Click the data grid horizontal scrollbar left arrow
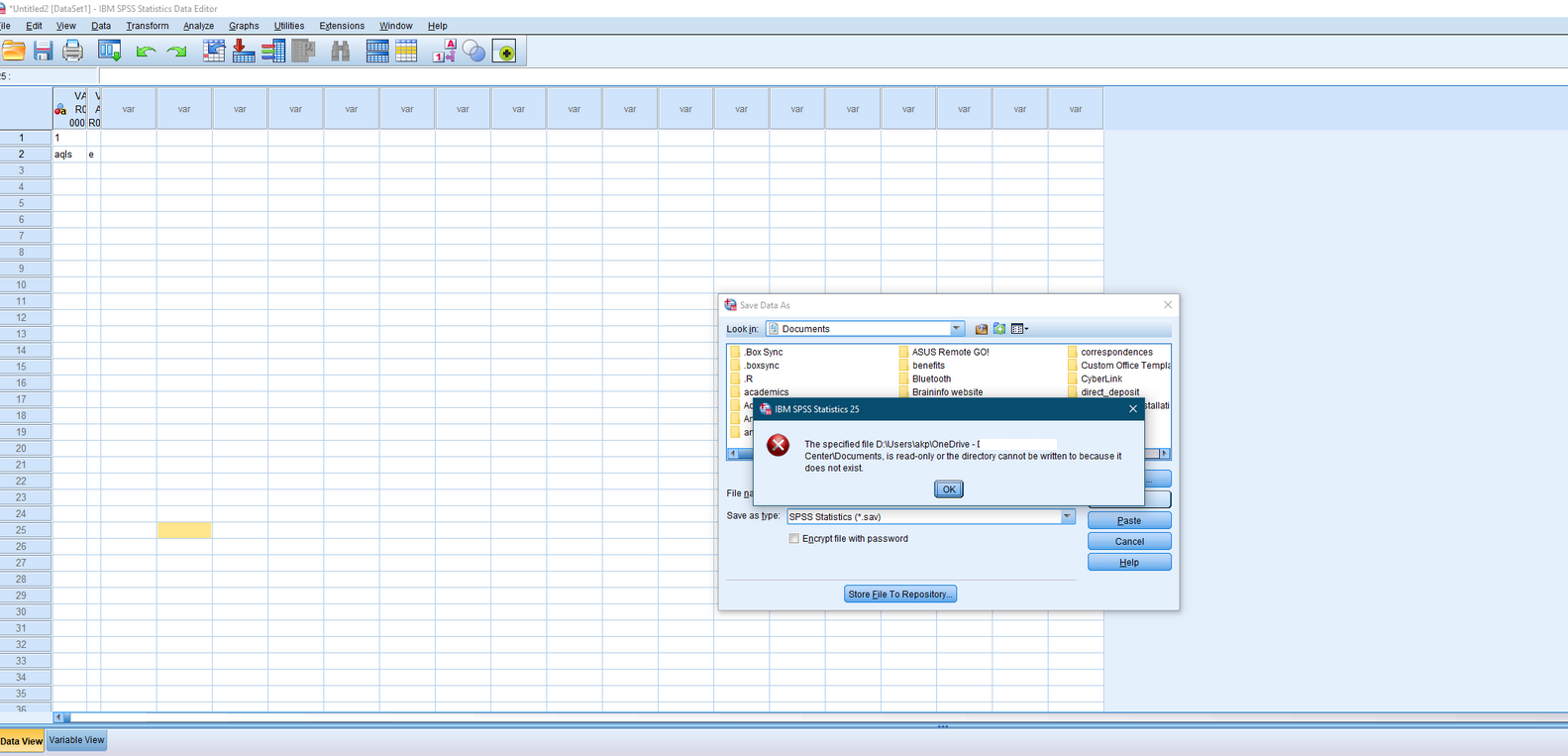Screen dimensions: 1568x756 point(57,717)
